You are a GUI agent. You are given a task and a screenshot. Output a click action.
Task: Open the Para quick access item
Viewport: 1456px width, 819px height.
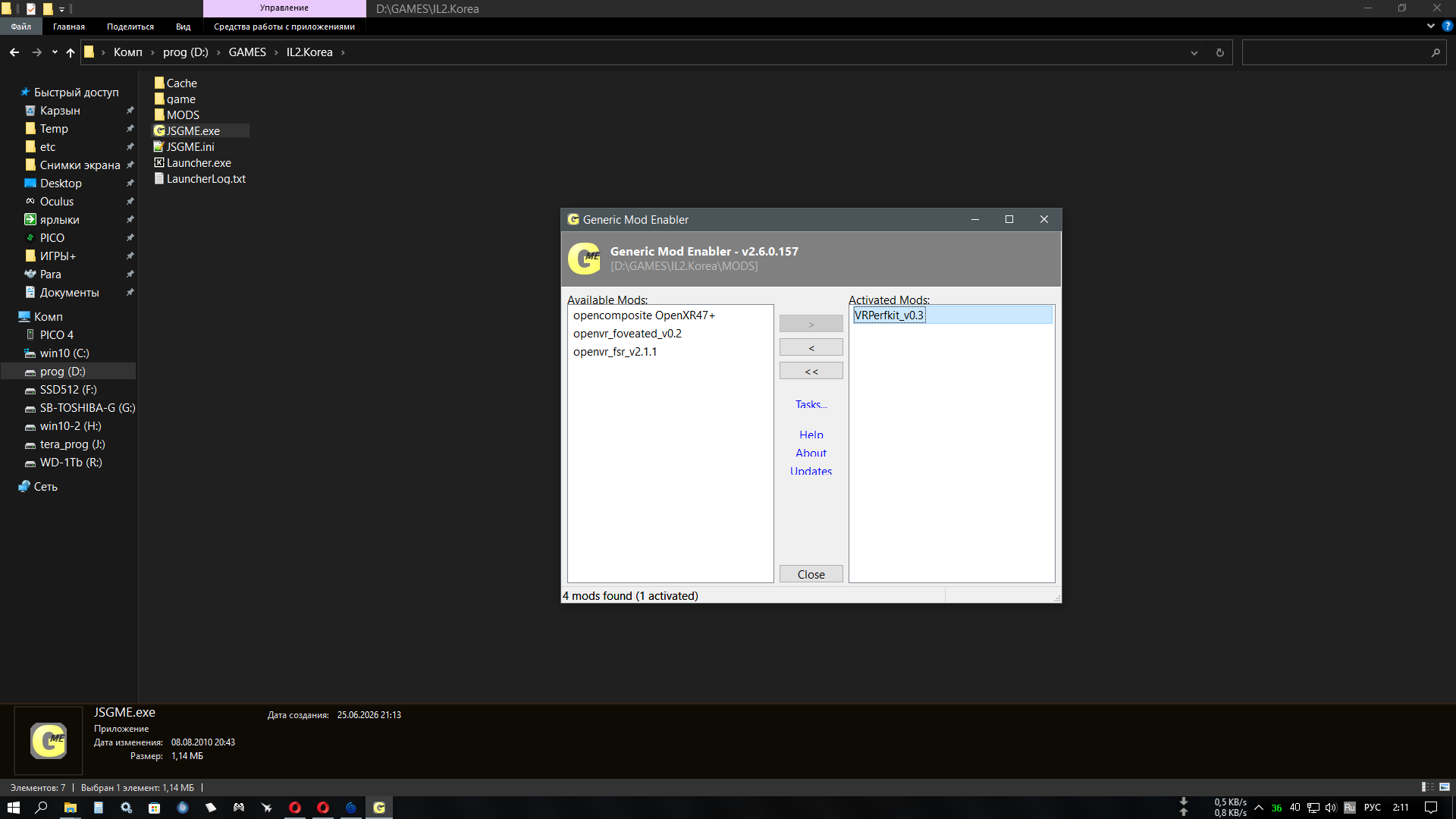(x=51, y=274)
